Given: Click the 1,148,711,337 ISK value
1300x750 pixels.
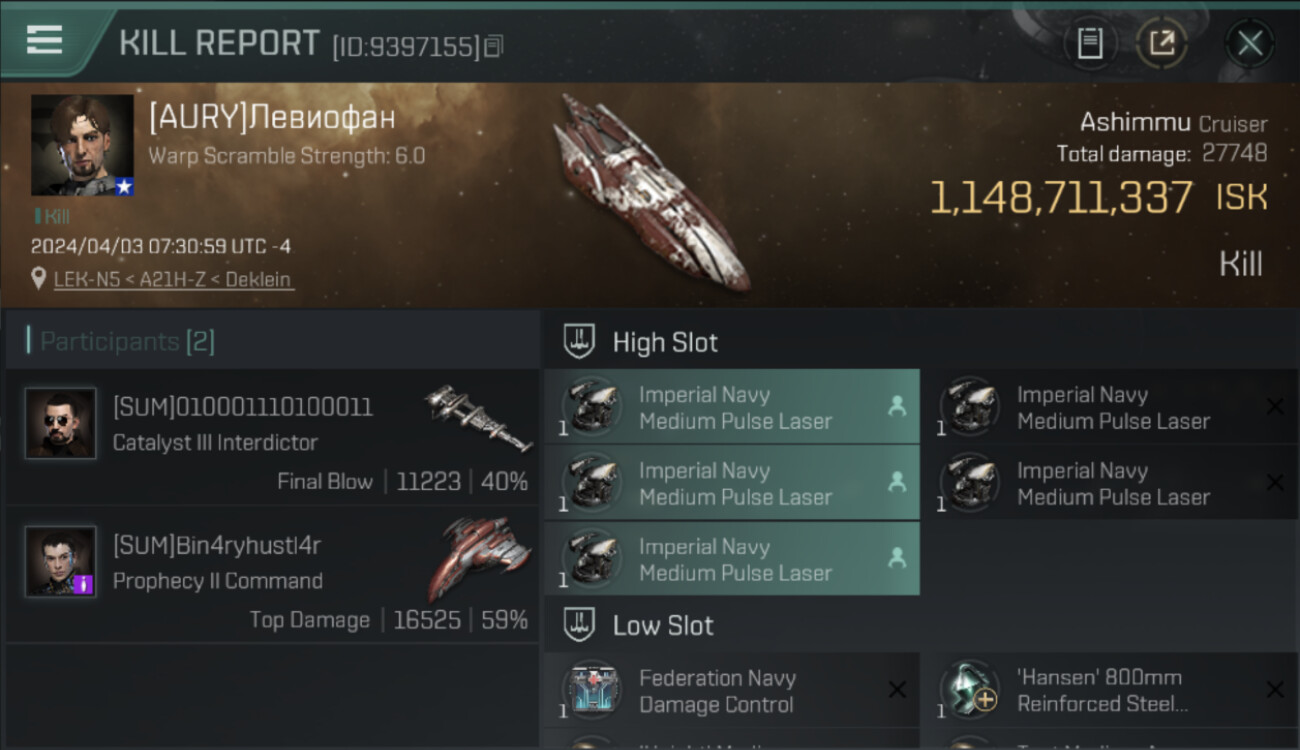Looking at the screenshot, I should coord(1061,198).
